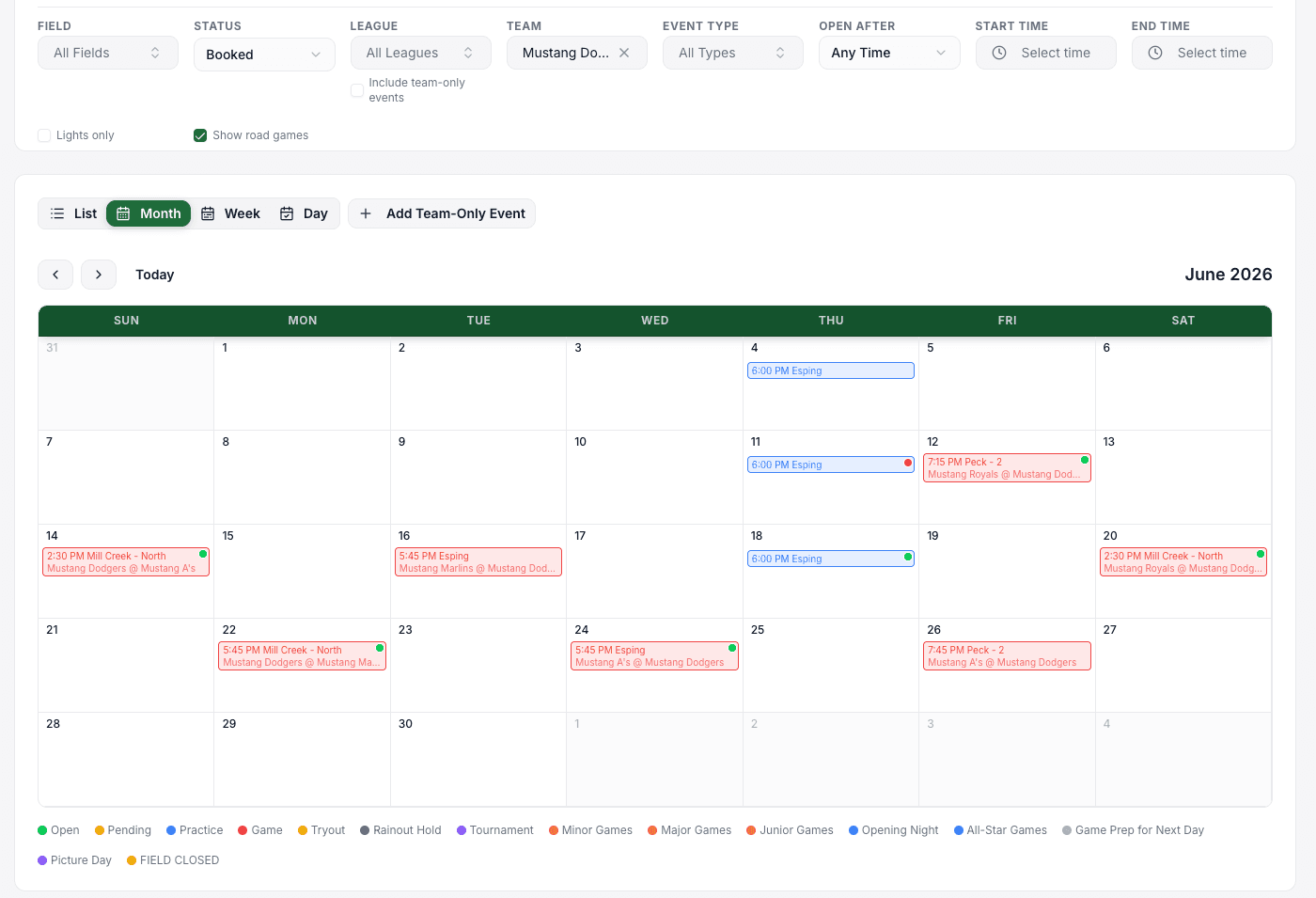The height and width of the screenshot is (898, 1316).
Task: Open the Status dropdown Booked
Action: pyautogui.click(x=264, y=55)
